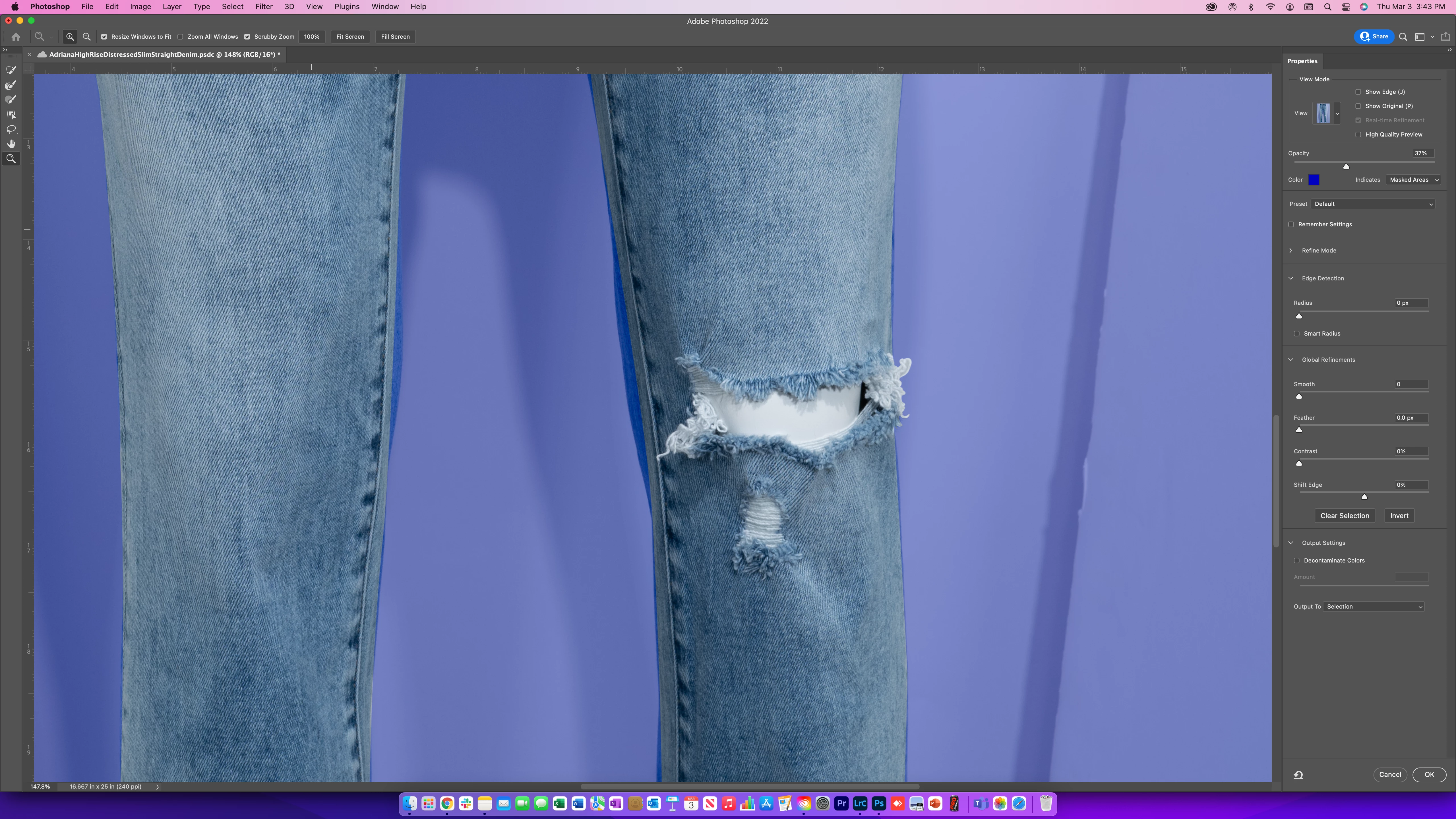Click the Fit Screen button
Image resolution: width=1456 pixels, height=819 pixels.
pyautogui.click(x=350, y=37)
